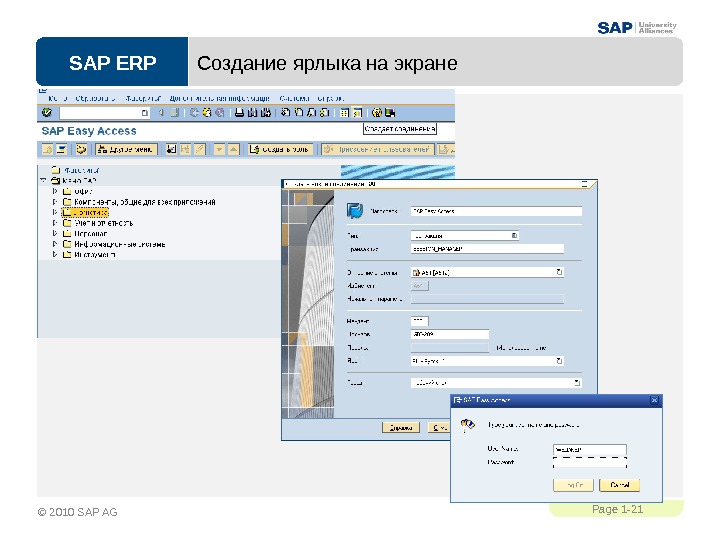
Task: Click the Move Favorites Up arrow icon
Action: tap(234, 149)
